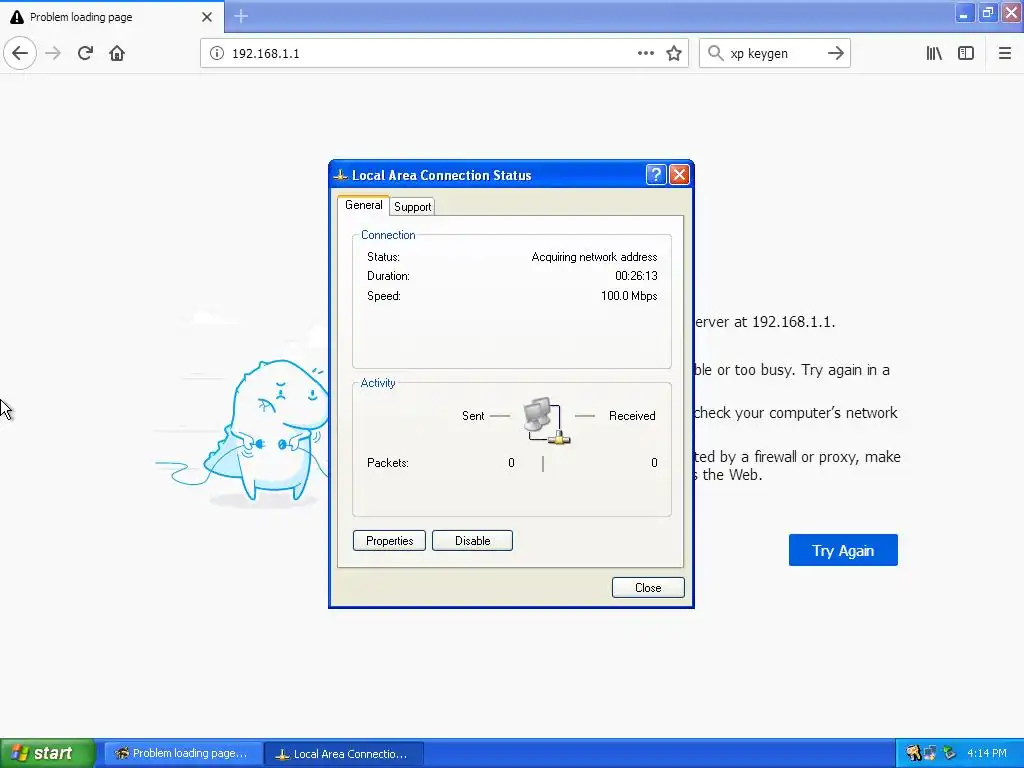The width and height of the screenshot is (1024, 768).
Task: Activate Local Area Connection taskbar button
Action: point(344,754)
